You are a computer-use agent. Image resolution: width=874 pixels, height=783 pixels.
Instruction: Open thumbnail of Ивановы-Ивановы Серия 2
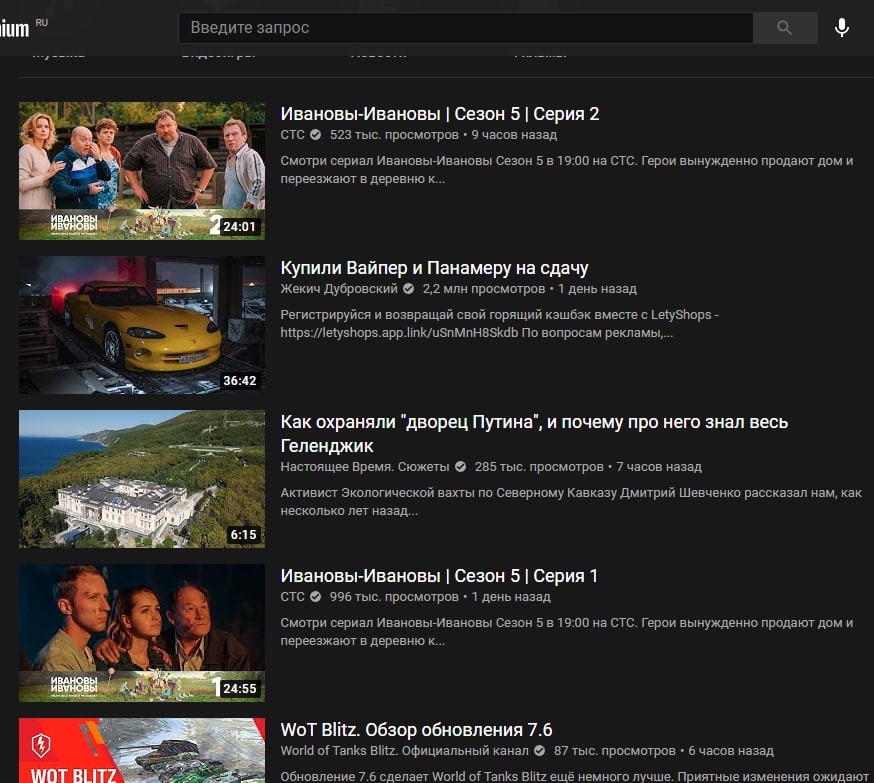(142, 171)
